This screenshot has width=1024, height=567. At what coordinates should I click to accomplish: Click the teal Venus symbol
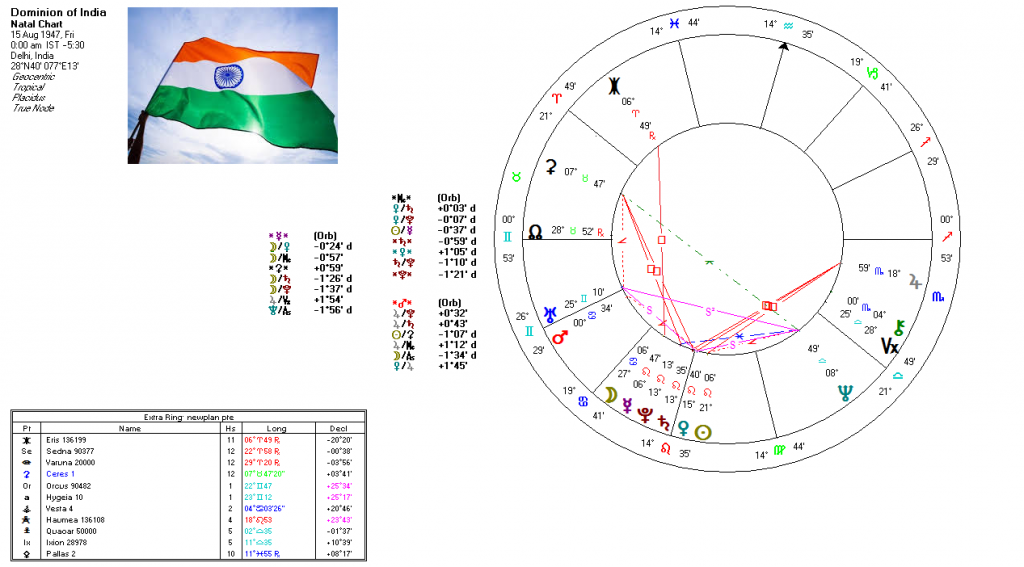coord(682,429)
